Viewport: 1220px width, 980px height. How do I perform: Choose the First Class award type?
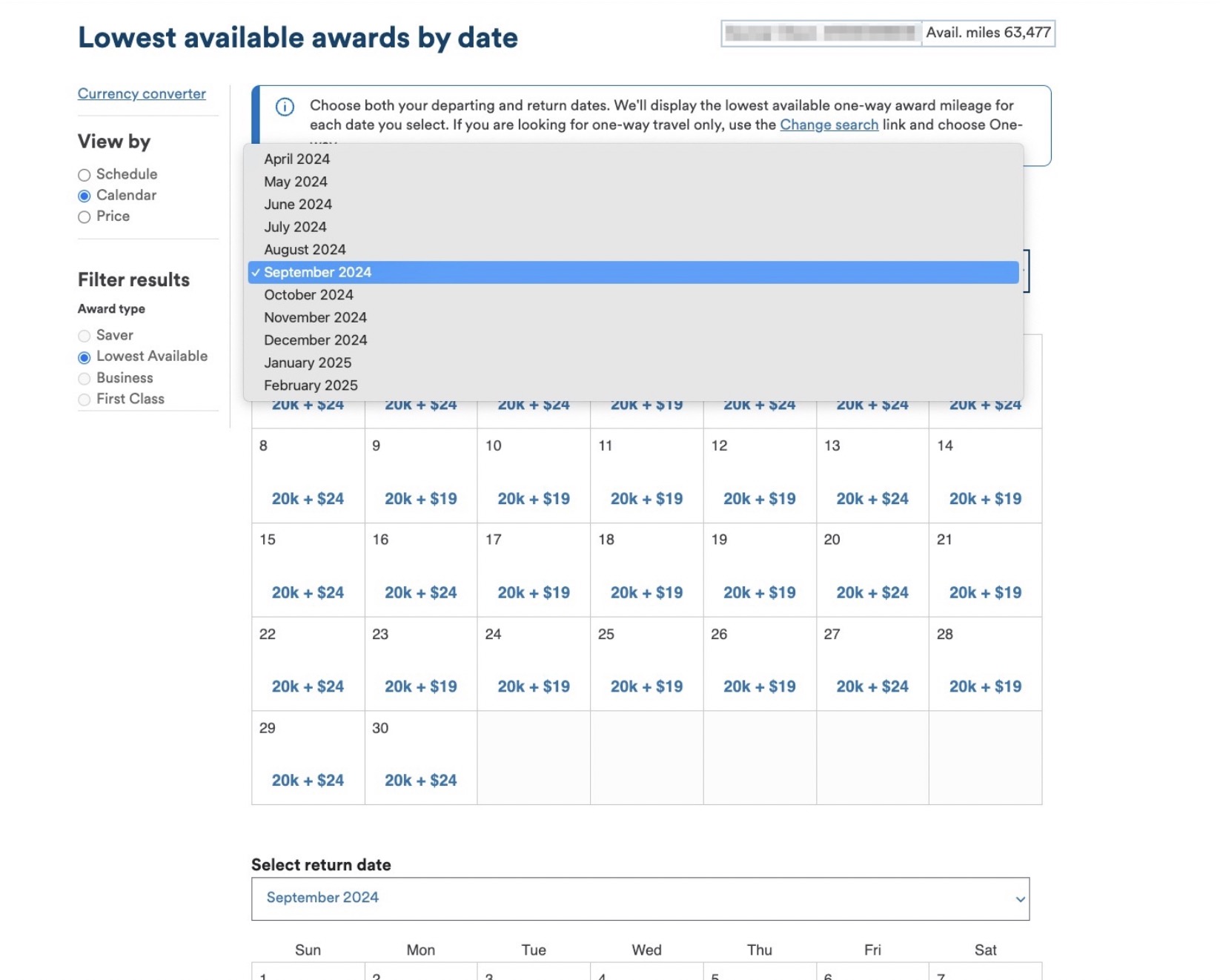[84, 399]
